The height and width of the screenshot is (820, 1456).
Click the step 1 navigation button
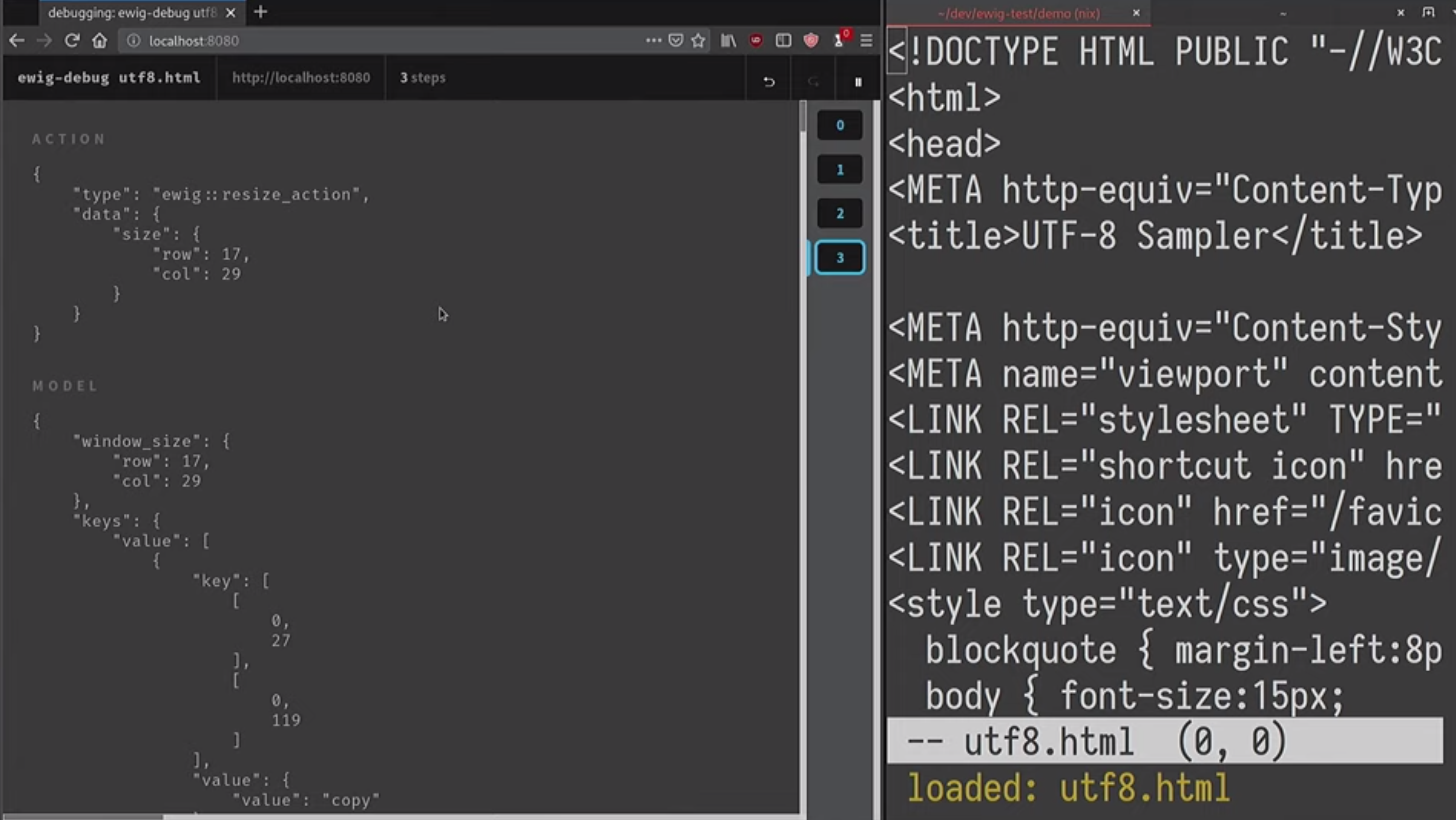[839, 169]
